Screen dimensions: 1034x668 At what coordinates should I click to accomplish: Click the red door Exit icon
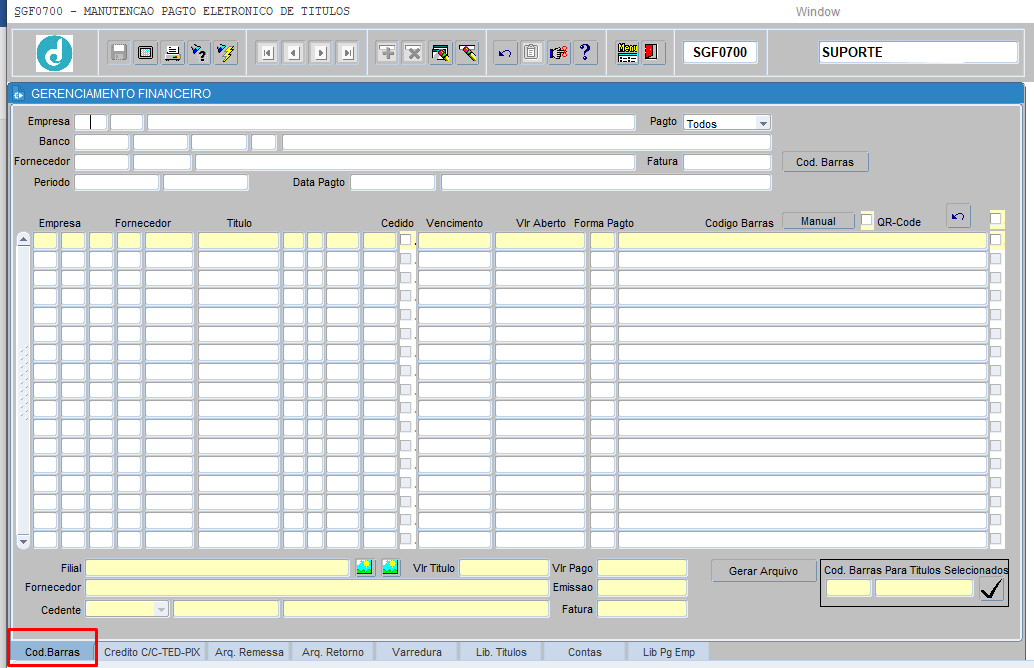coord(653,53)
